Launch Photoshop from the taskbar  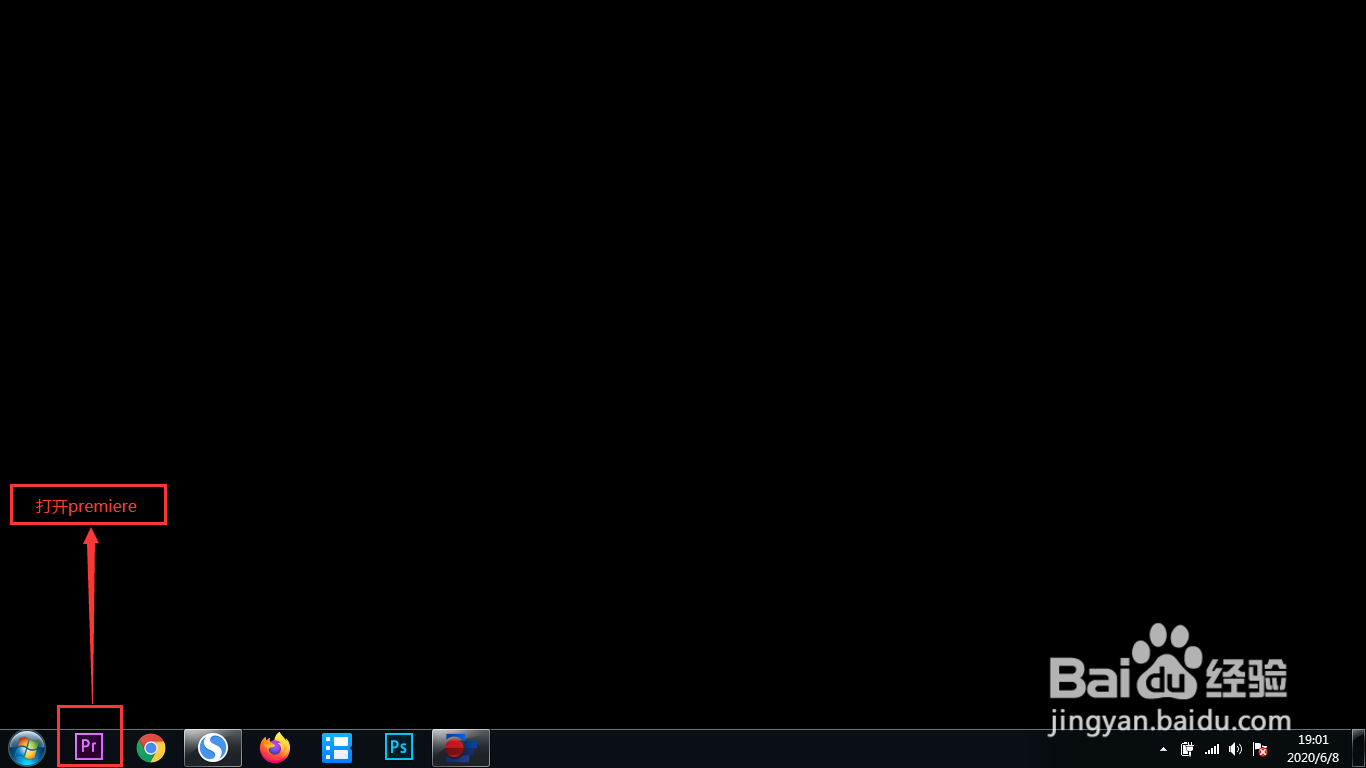[399, 747]
